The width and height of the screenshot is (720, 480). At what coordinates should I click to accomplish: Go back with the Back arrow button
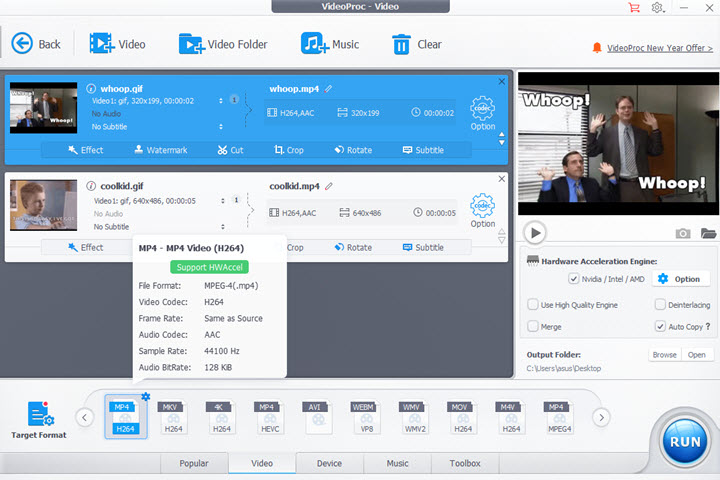36,44
